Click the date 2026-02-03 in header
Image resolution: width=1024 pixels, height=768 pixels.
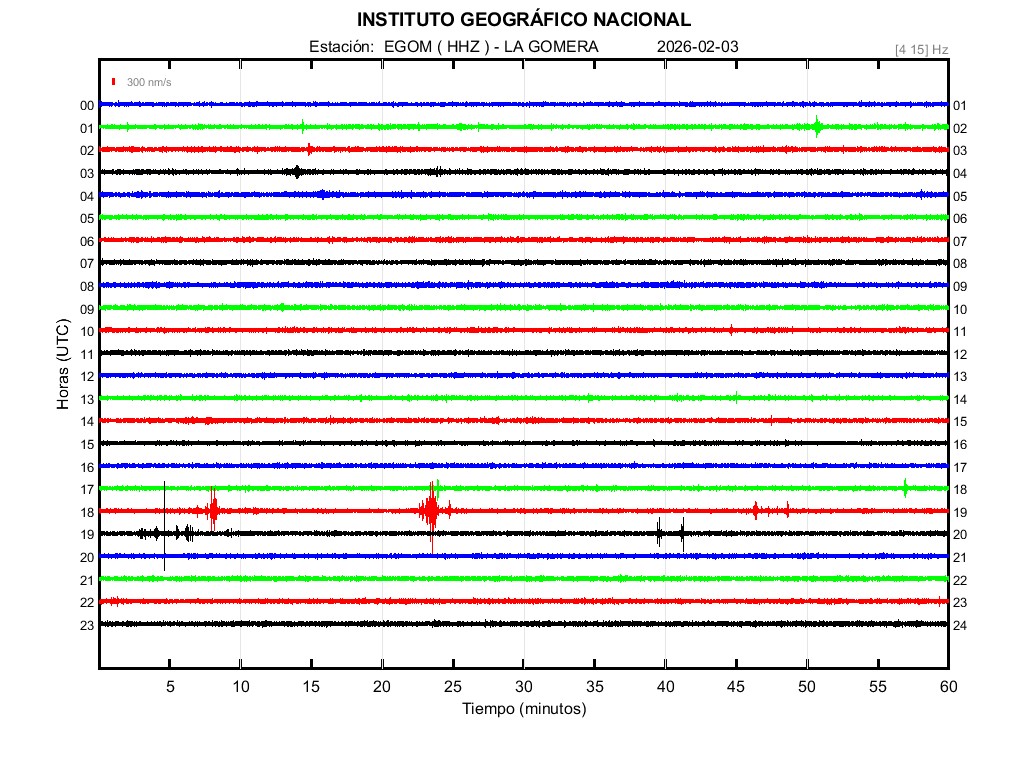(x=698, y=47)
